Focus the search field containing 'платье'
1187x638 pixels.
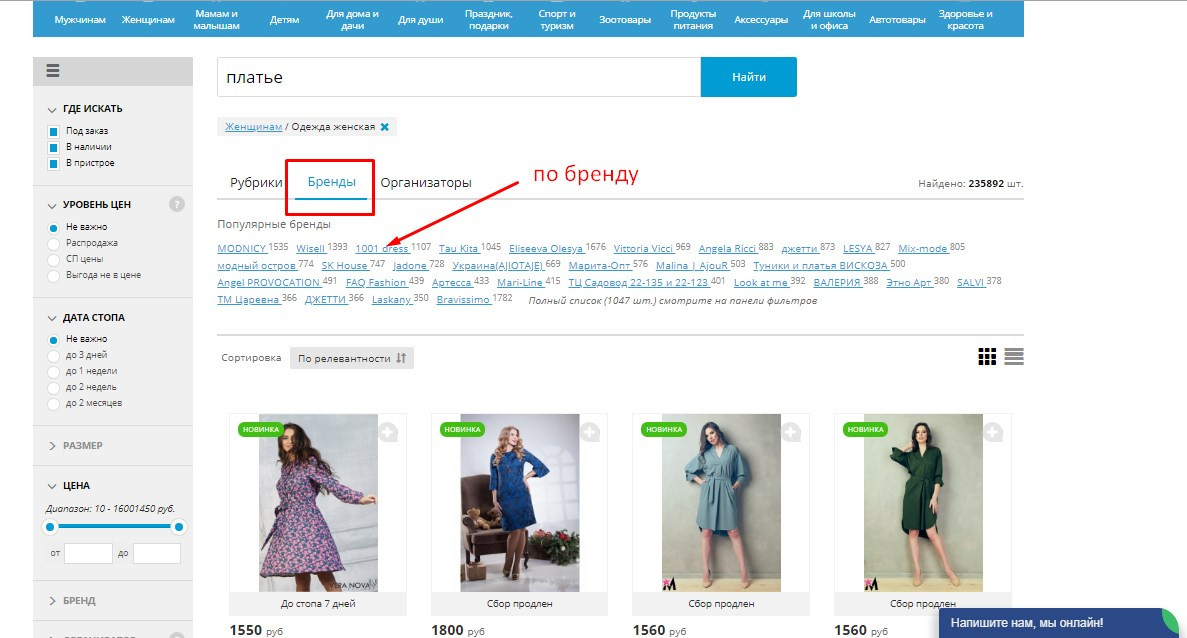(459, 77)
